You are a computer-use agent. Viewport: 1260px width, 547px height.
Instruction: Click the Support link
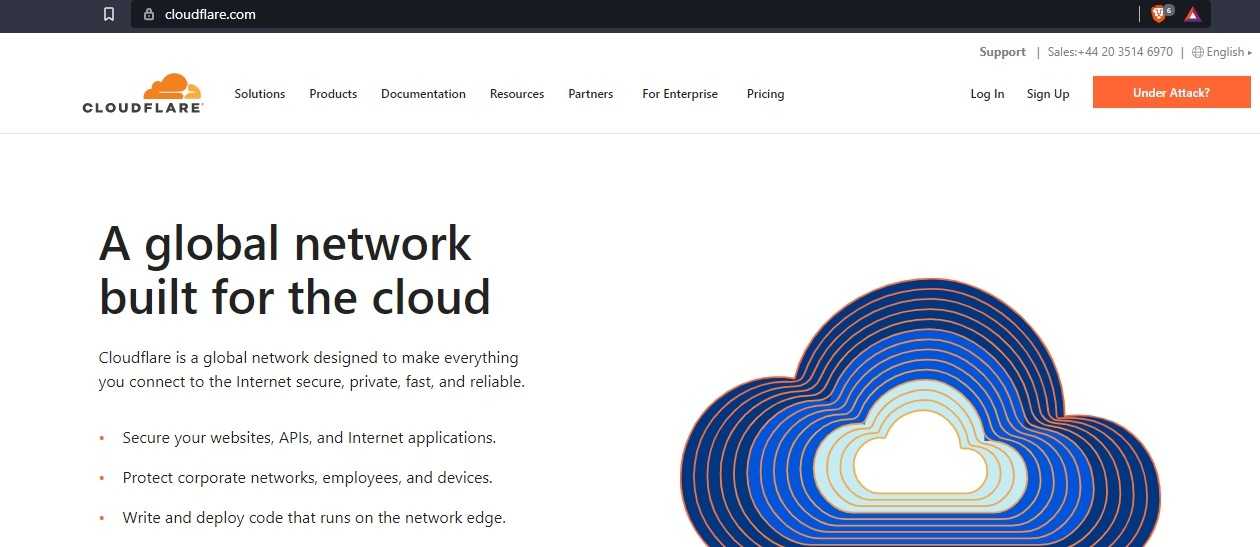point(1002,52)
